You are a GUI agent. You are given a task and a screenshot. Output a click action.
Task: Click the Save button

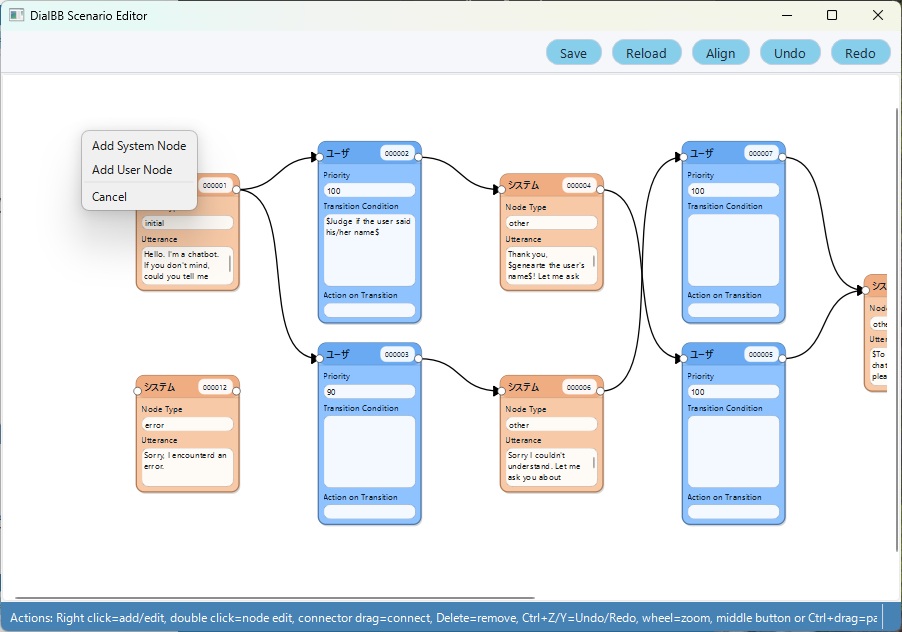[574, 53]
